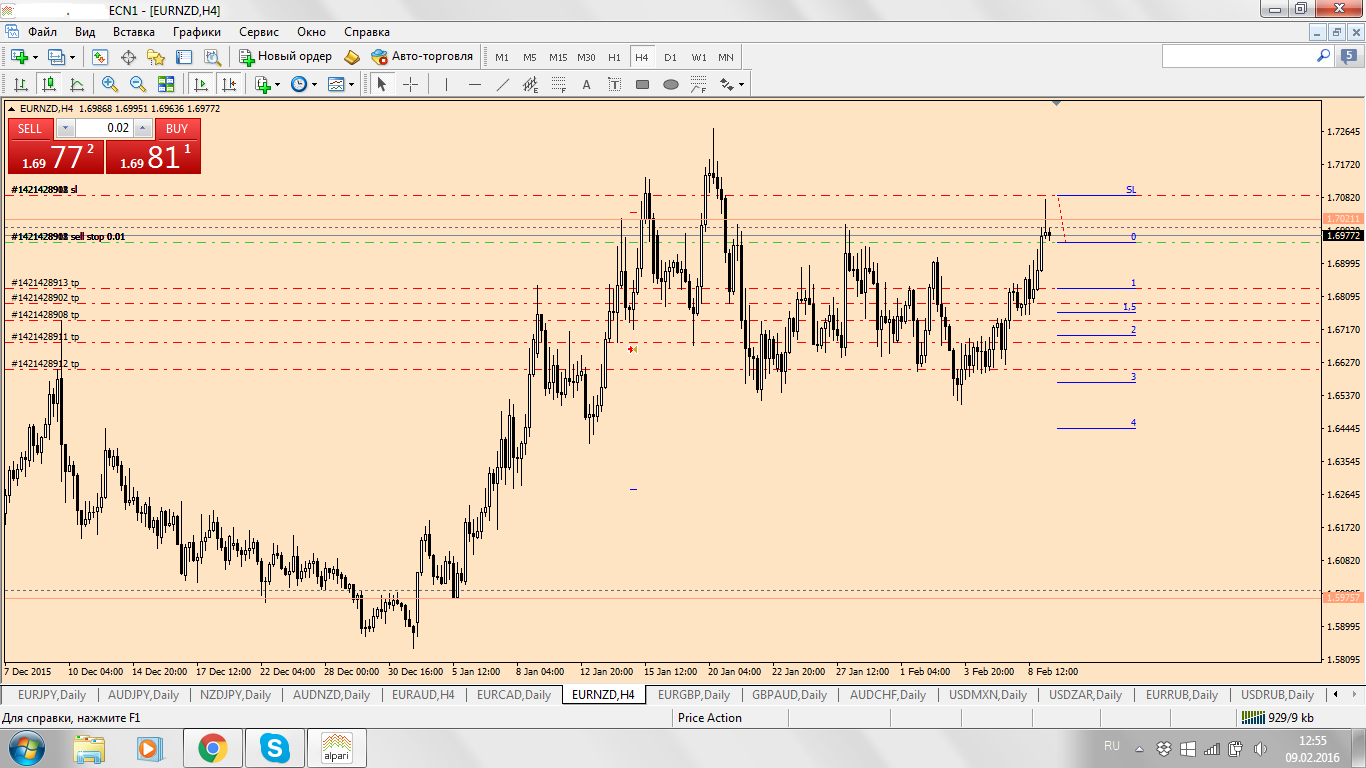Toggle chart shift from right edge
Image resolution: width=1366 pixels, height=768 pixels.
(229, 85)
